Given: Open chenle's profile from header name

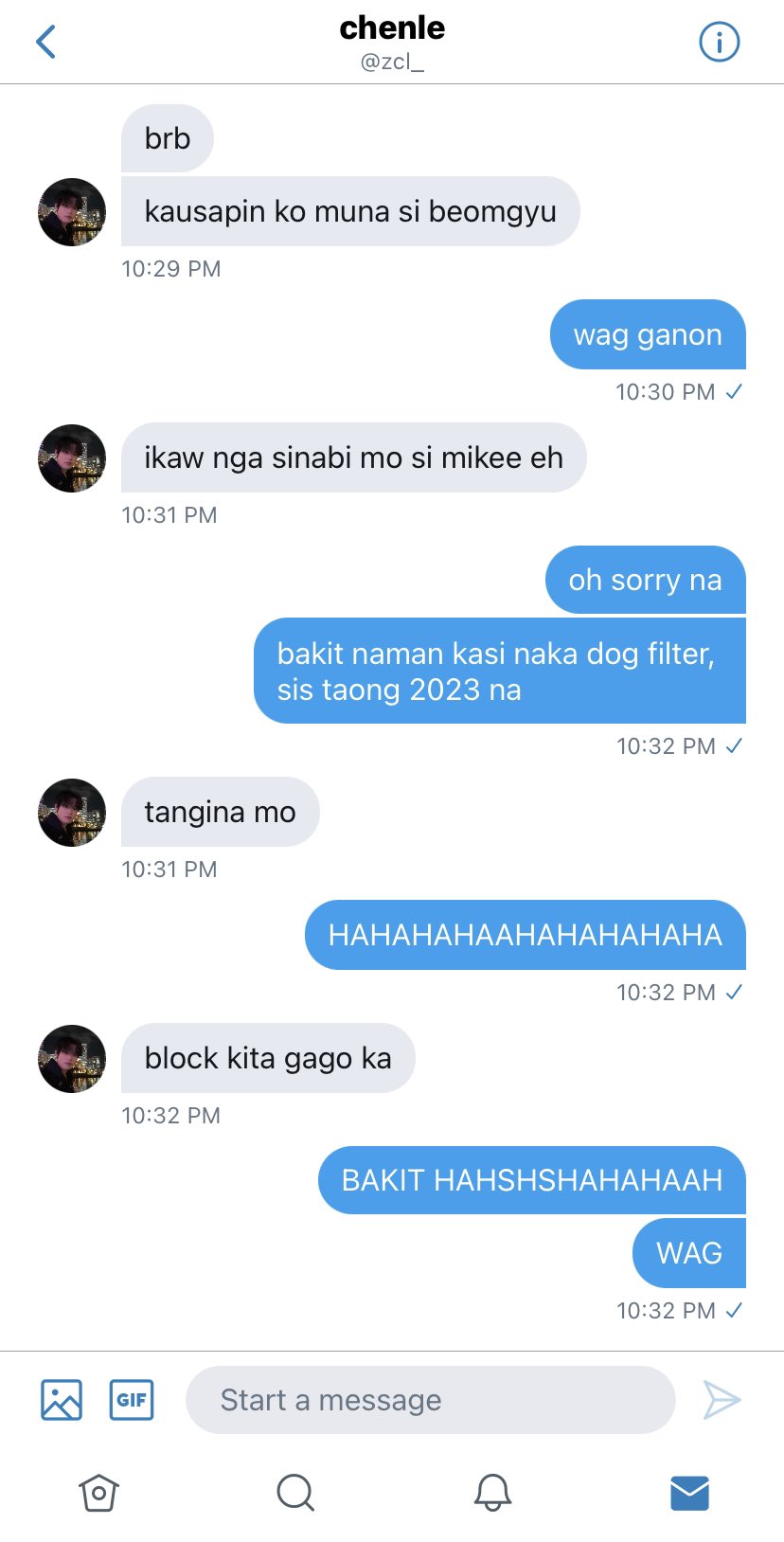Looking at the screenshot, I should pos(392,28).
